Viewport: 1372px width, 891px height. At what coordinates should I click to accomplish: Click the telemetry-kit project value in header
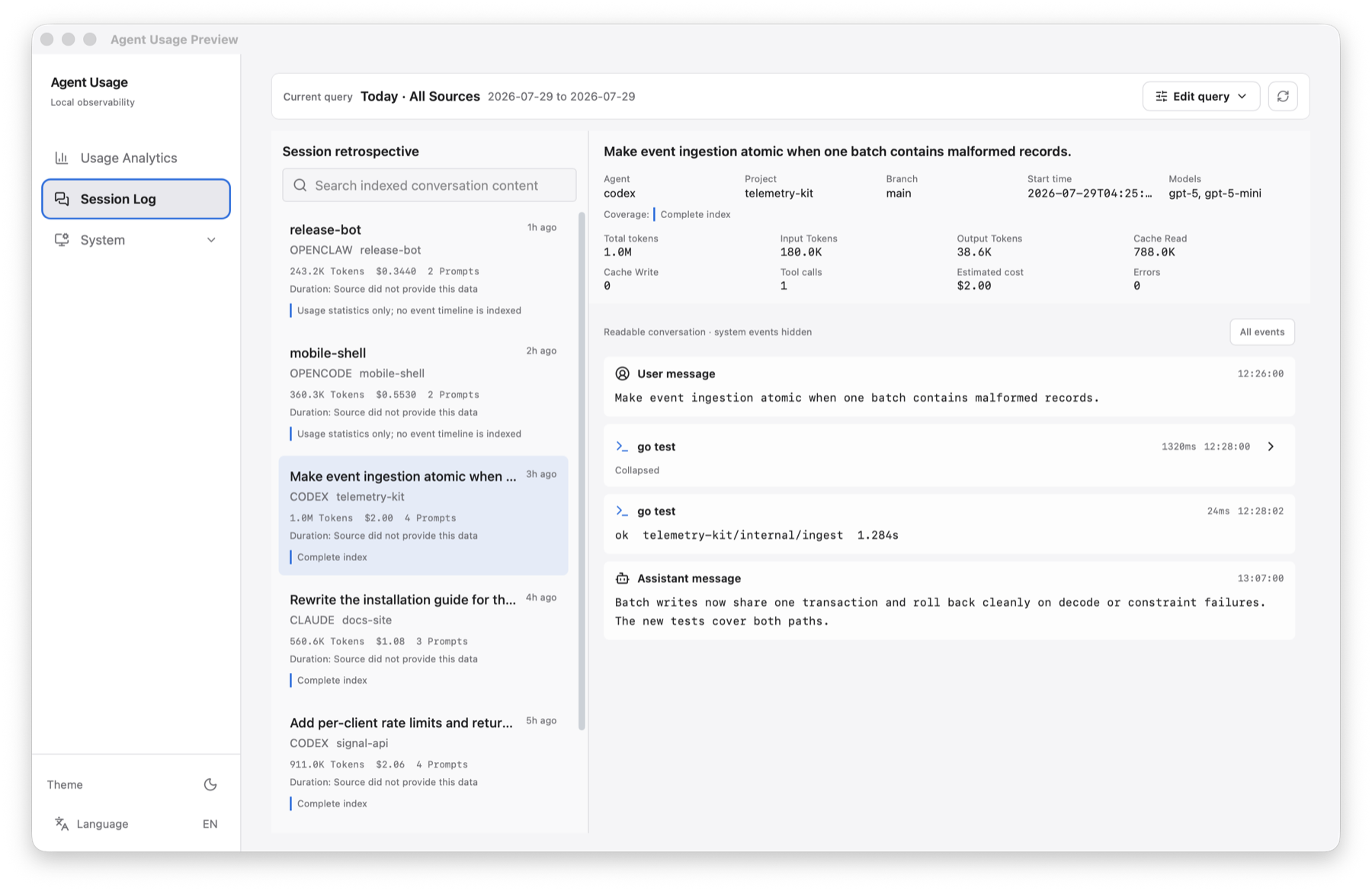[x=778, y=194]
